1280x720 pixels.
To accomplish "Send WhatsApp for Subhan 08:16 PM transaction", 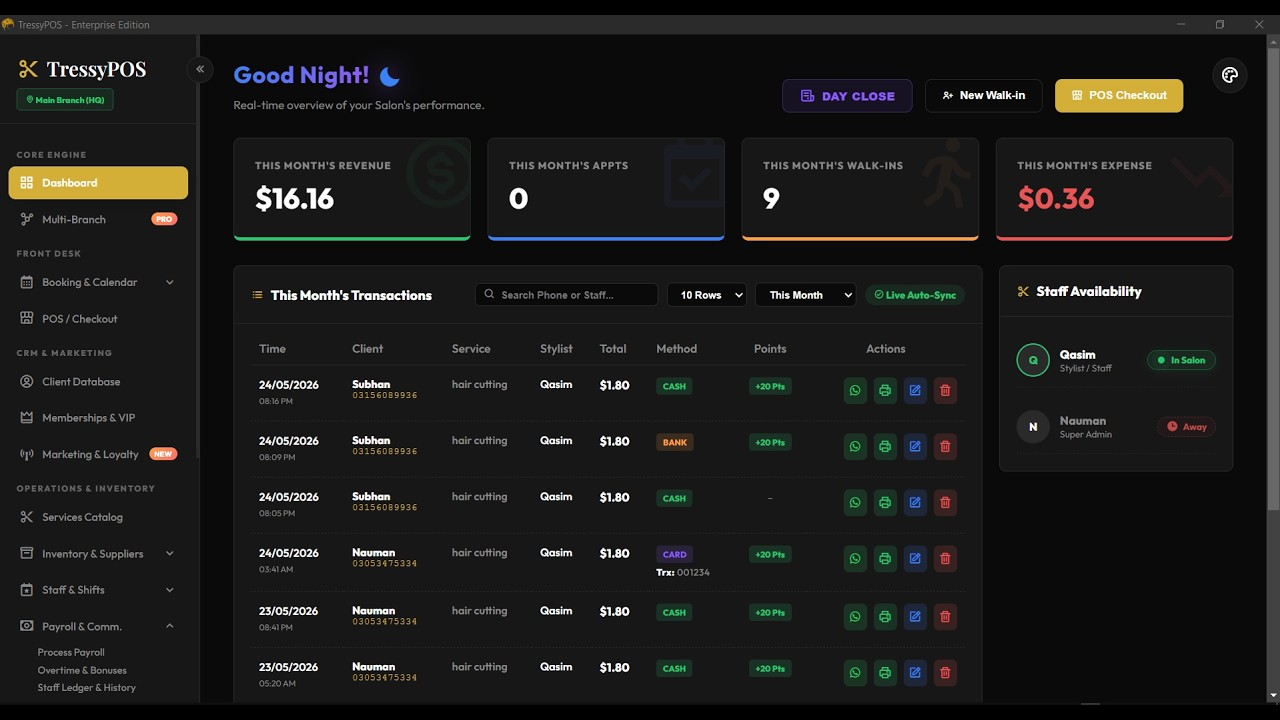I will click(x=855, y=391).
